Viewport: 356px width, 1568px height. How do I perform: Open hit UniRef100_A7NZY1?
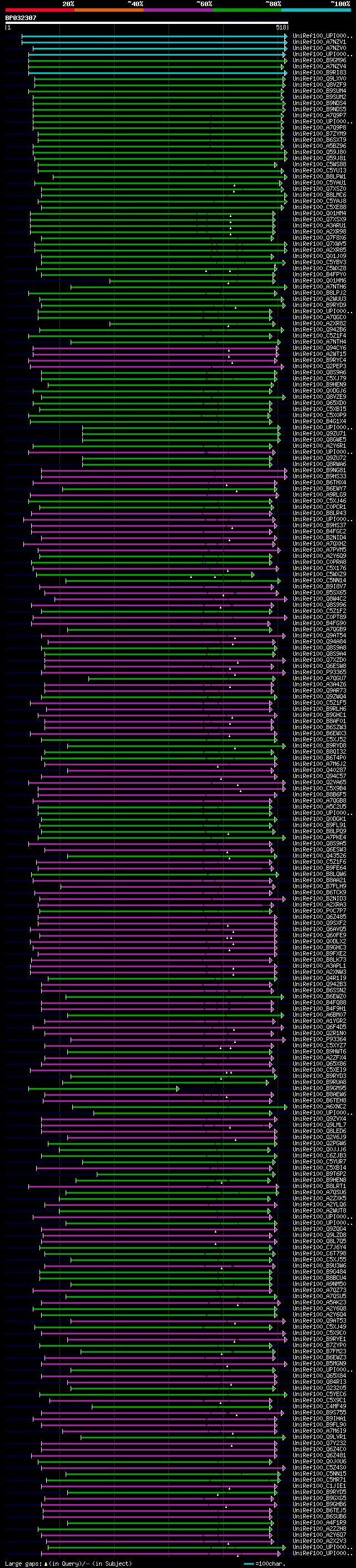(319, 42)
